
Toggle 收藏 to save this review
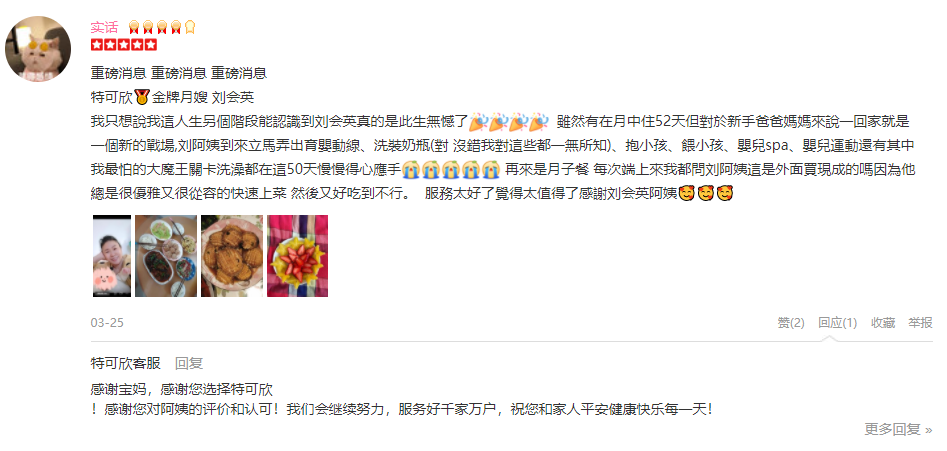click(882, 323)
